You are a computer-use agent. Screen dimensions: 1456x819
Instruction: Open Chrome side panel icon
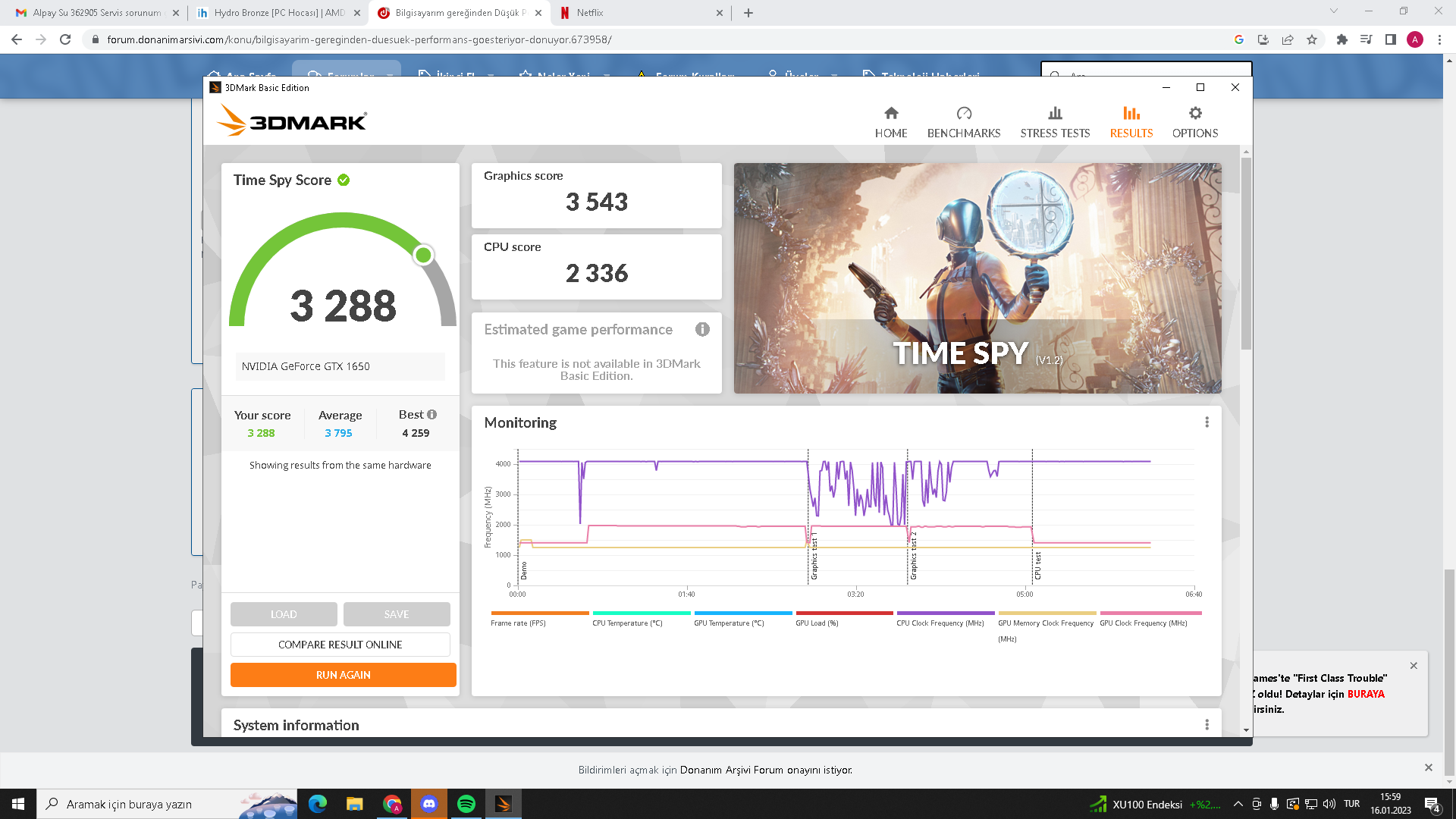point(1390,39)
